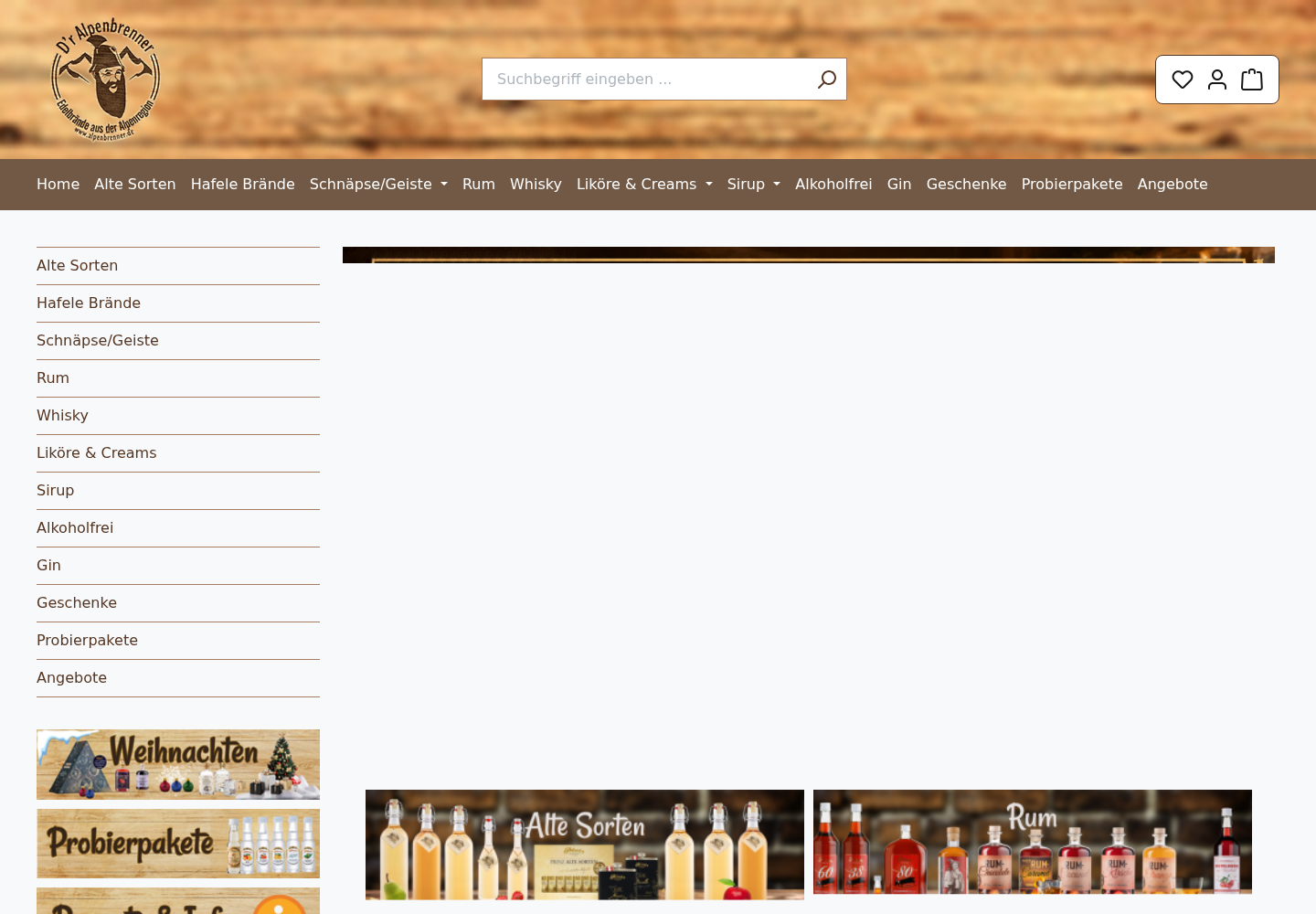Image resolution: width=1316 pixels, height=914 pixels.
Task: Open Alte Sorten in top navigation
Action: click(x=135, y=185)
